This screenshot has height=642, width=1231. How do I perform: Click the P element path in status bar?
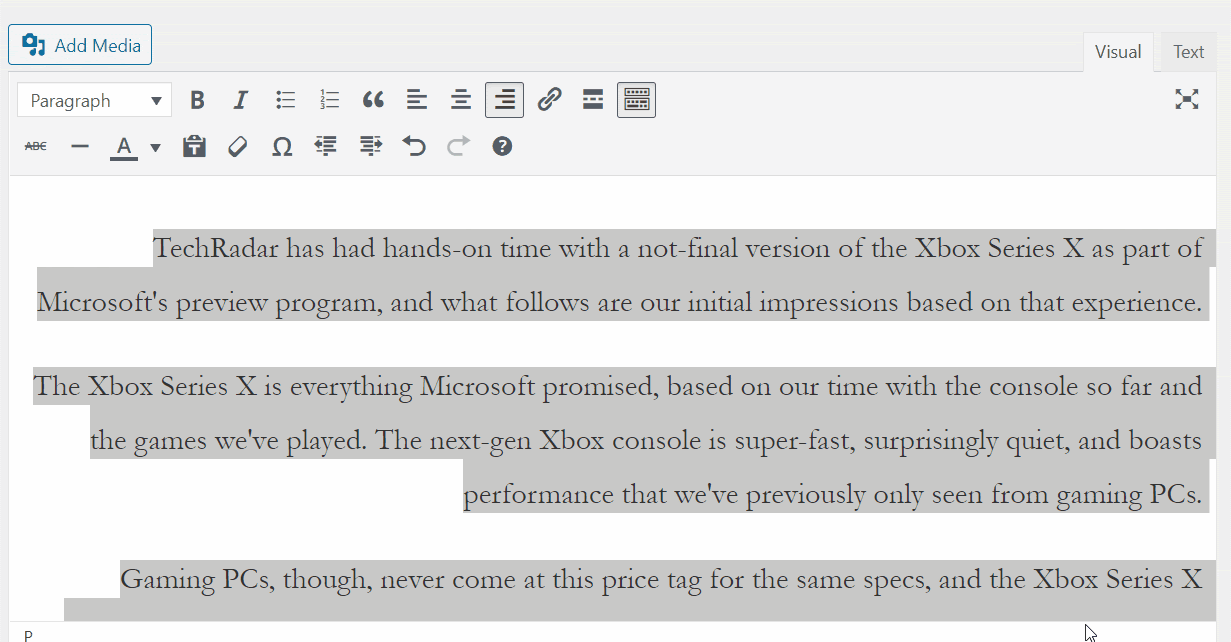[x=28, y=635]
